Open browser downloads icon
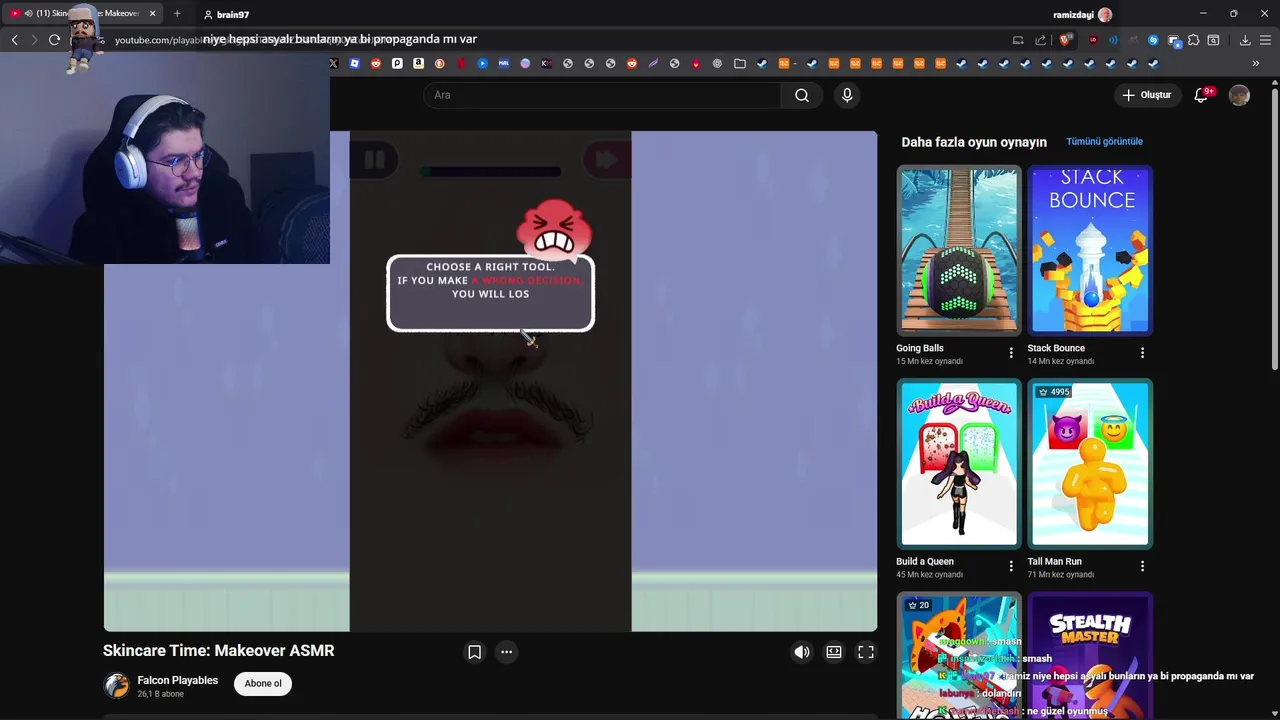Screen dimensions: 1280x720 (x=1245, y=40)
